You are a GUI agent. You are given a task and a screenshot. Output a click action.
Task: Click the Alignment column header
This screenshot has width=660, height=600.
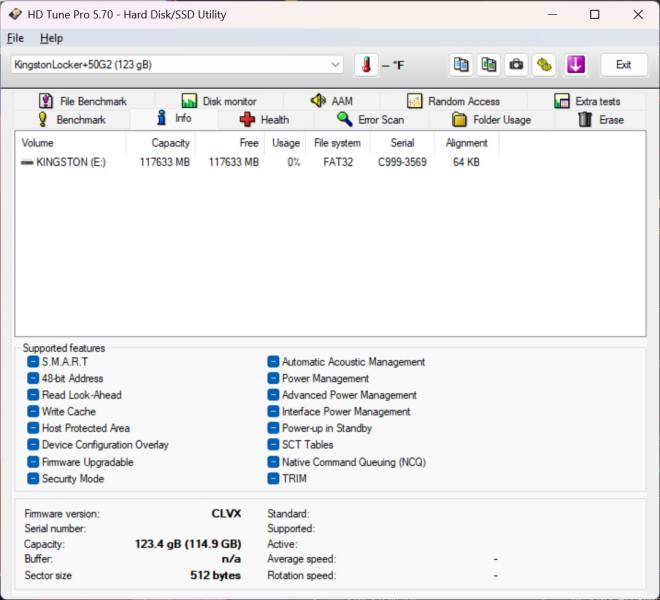point(466,143)
